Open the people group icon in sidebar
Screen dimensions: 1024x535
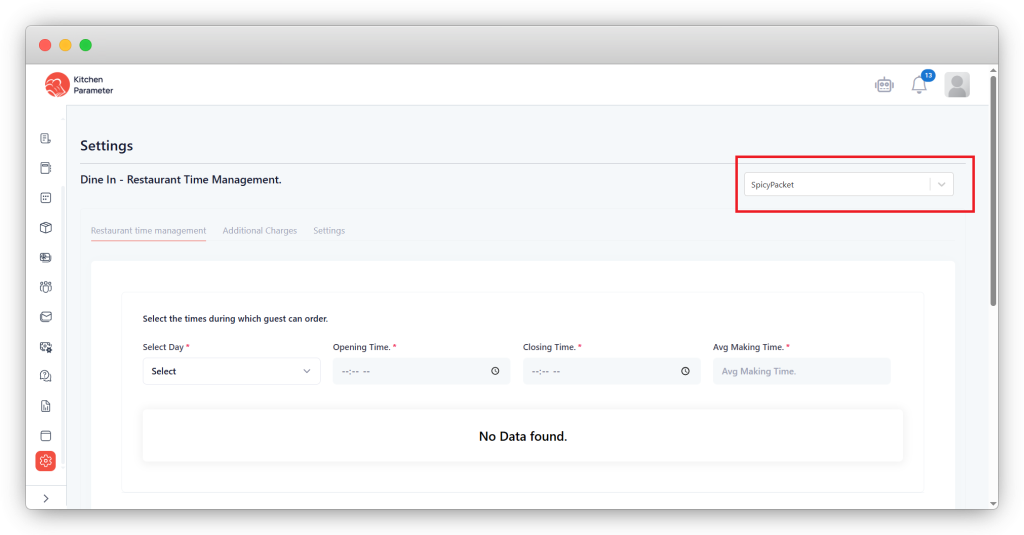tap(45, 287)
